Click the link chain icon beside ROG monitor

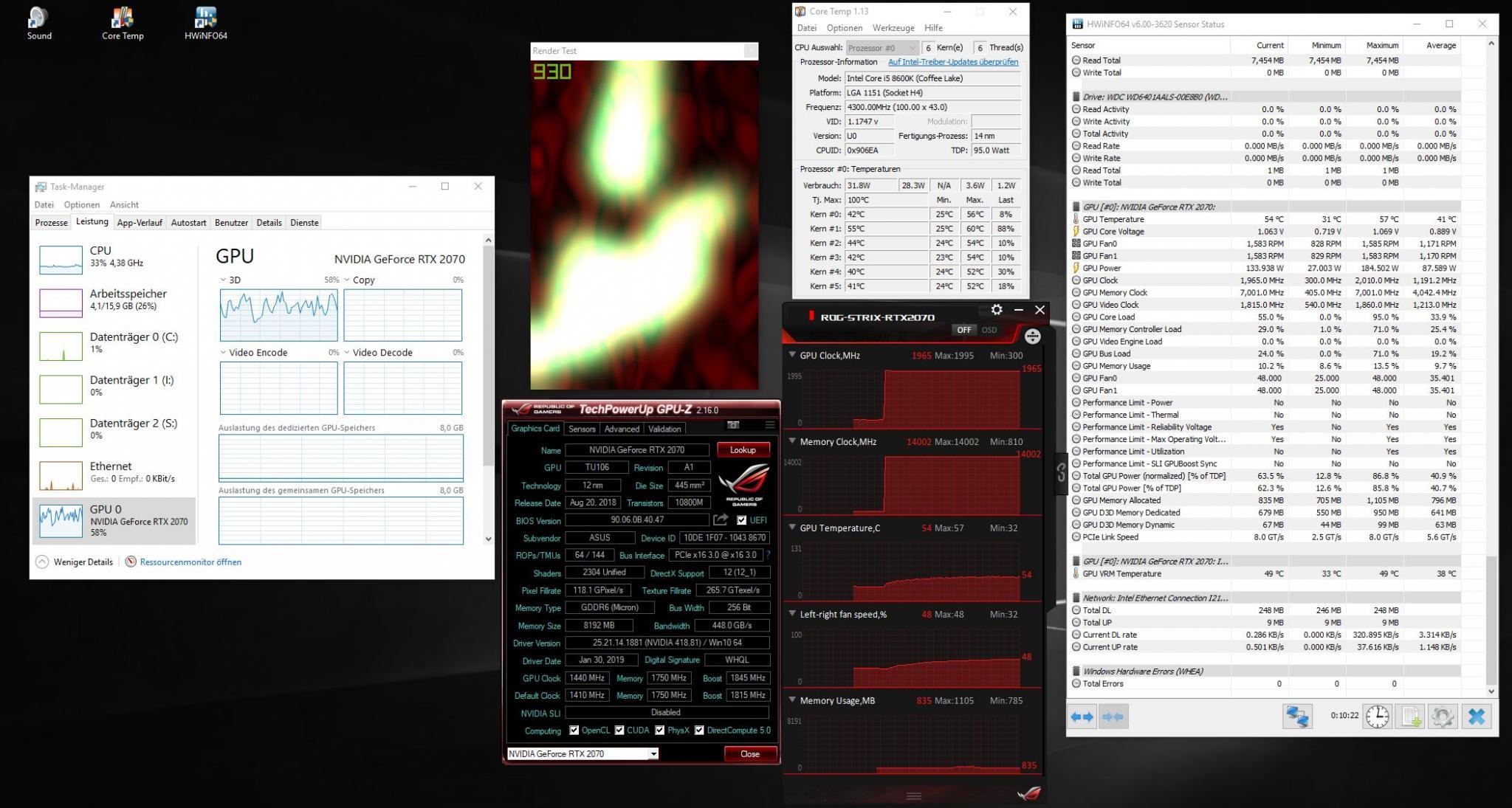click(1060, 472)
